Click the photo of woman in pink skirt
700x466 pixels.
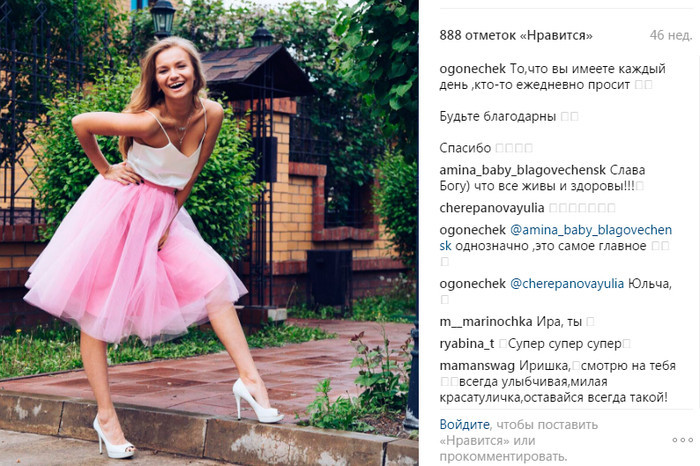pyautogui.click(x=209, y=233)
